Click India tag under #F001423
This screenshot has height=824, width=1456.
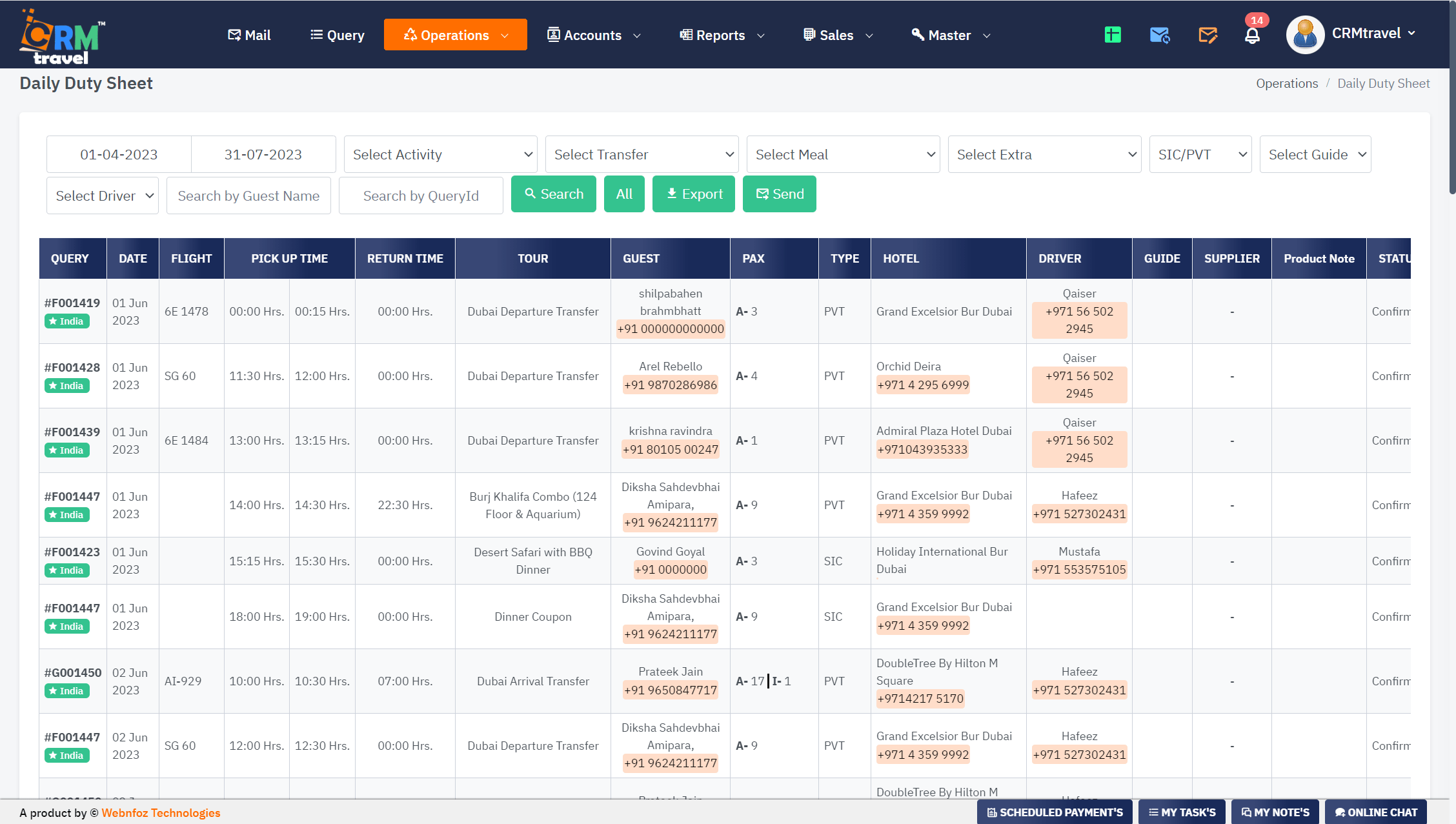66,570
